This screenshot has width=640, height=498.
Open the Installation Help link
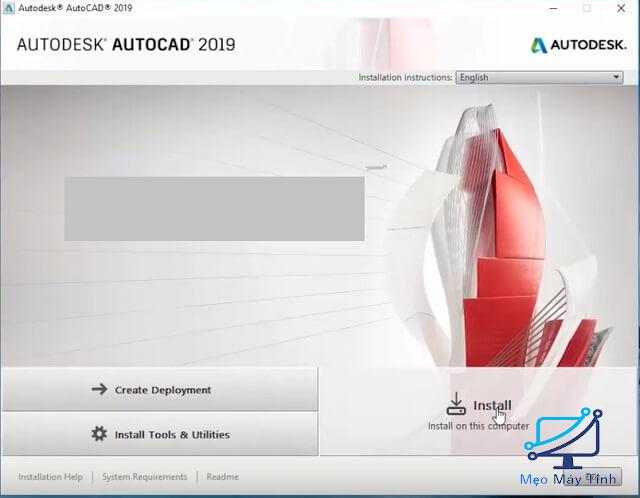(x=50, y=477)
